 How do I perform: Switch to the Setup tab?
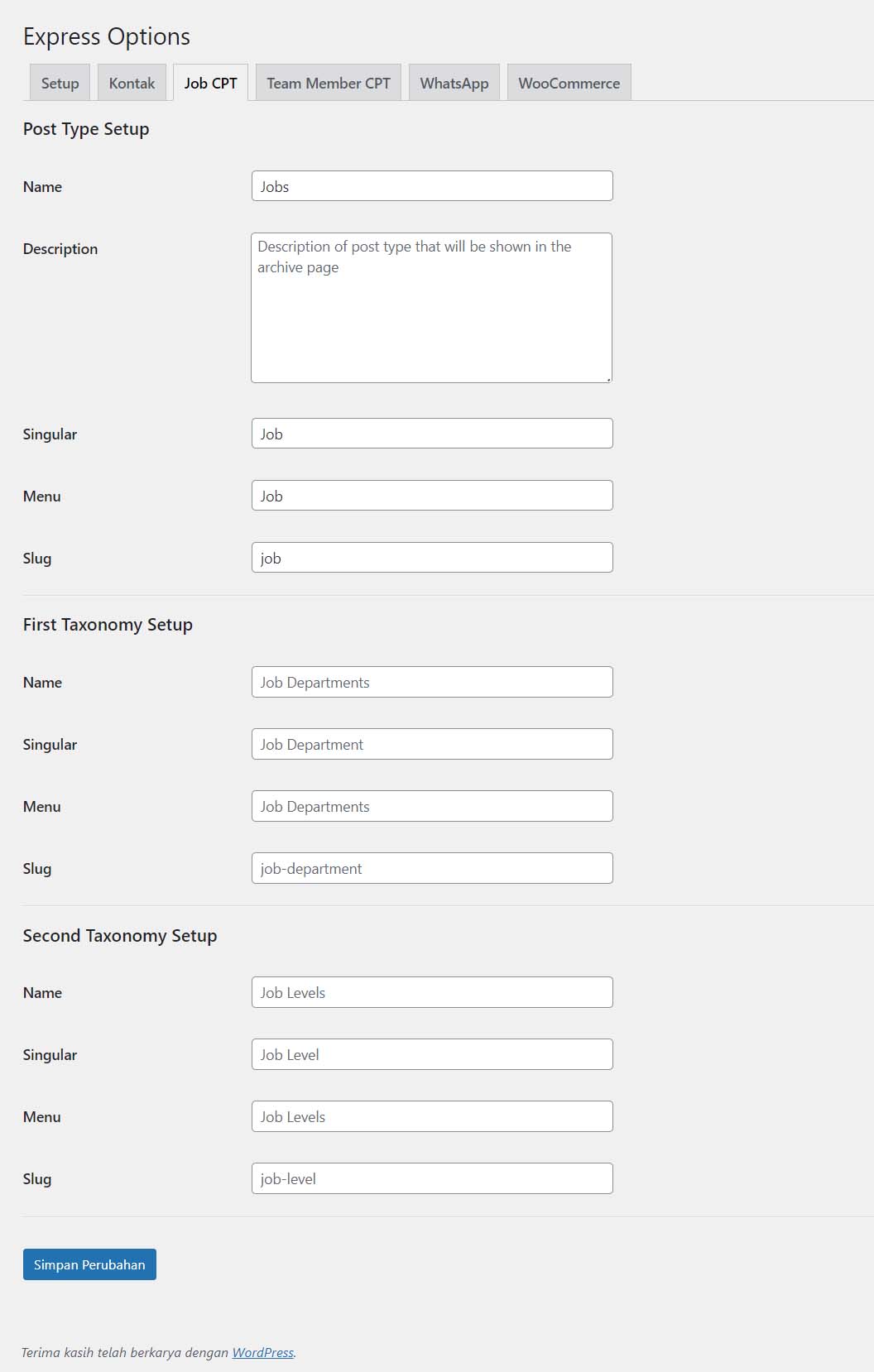pyautogui.click(x=60, y=84)
